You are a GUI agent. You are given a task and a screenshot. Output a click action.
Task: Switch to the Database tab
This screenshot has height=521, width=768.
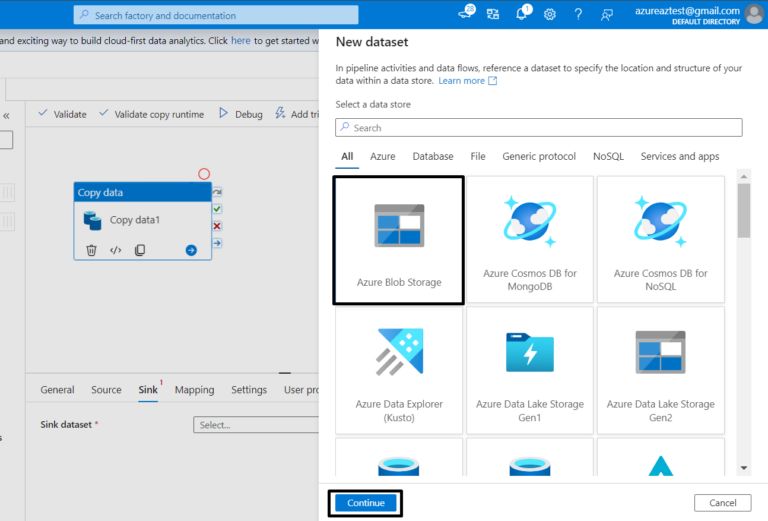(x=433, y=156)
